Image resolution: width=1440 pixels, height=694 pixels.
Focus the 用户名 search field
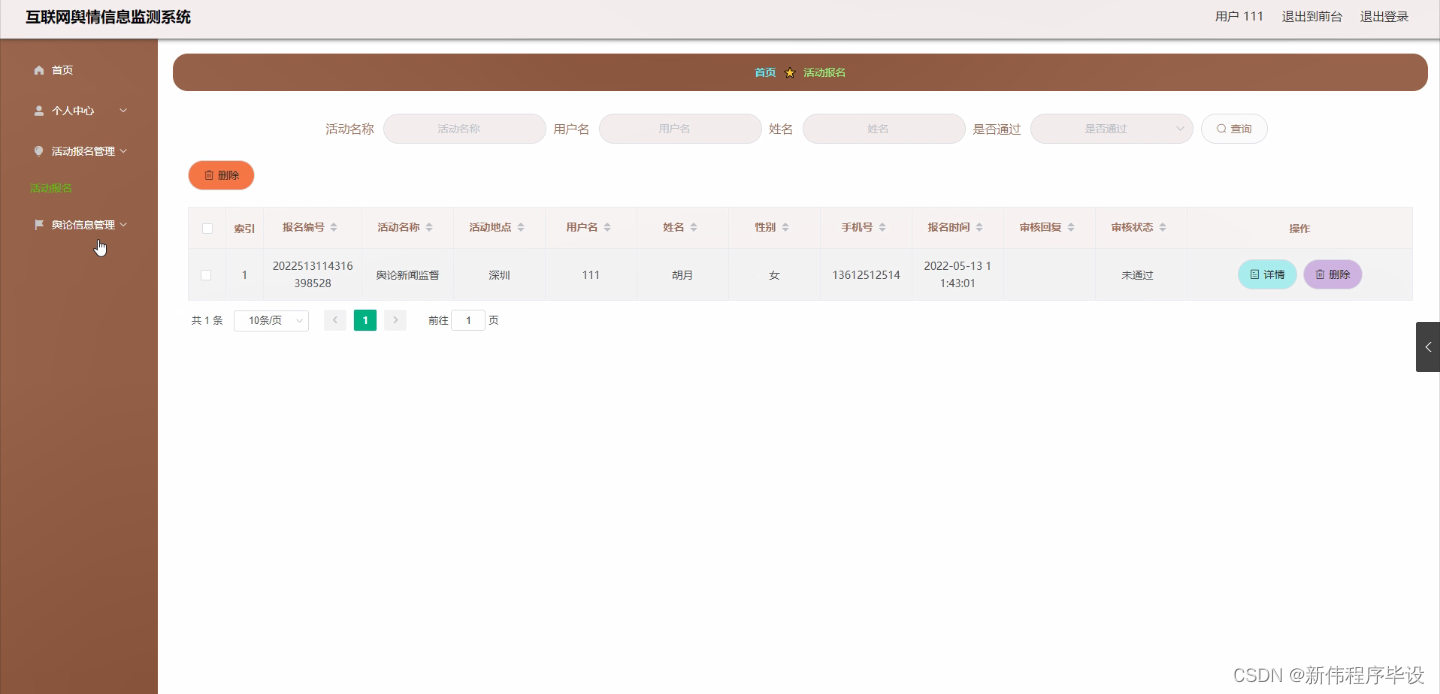click(x=680, y=129)
